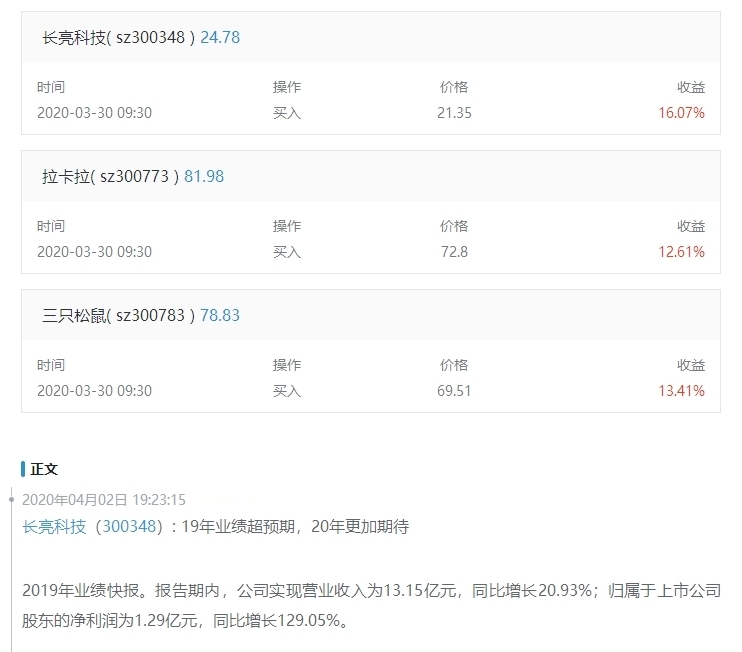
Task: Click the 三只松鼠 card date 2020-03-30 09:30
Action: click(x=95, y=391)
